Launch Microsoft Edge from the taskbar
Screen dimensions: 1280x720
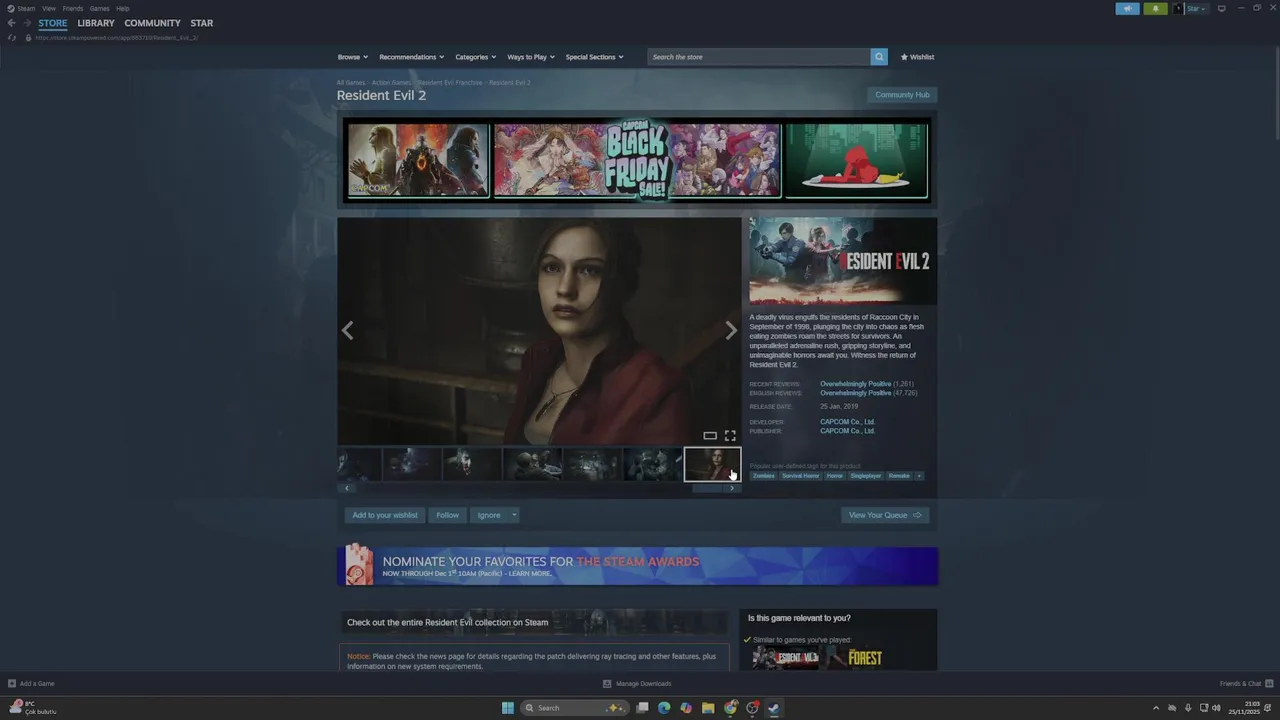[664, 708]
